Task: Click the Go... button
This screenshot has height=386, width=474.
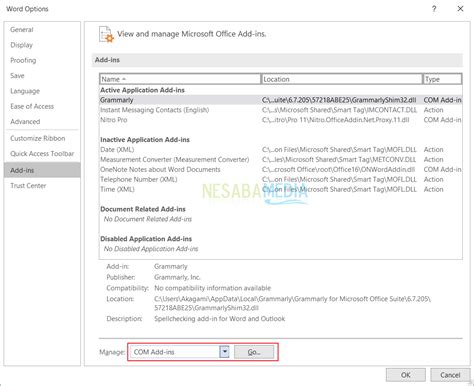Action: coord(254,352)
